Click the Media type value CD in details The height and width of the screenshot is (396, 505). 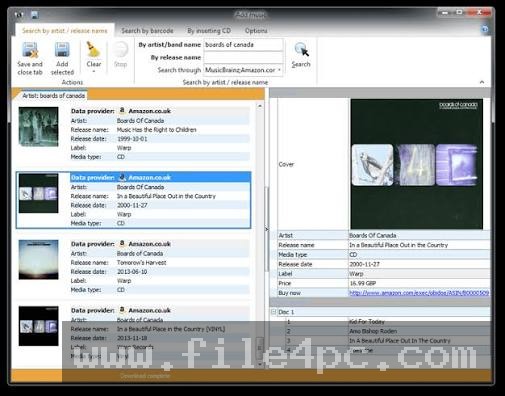pos(353,254)
